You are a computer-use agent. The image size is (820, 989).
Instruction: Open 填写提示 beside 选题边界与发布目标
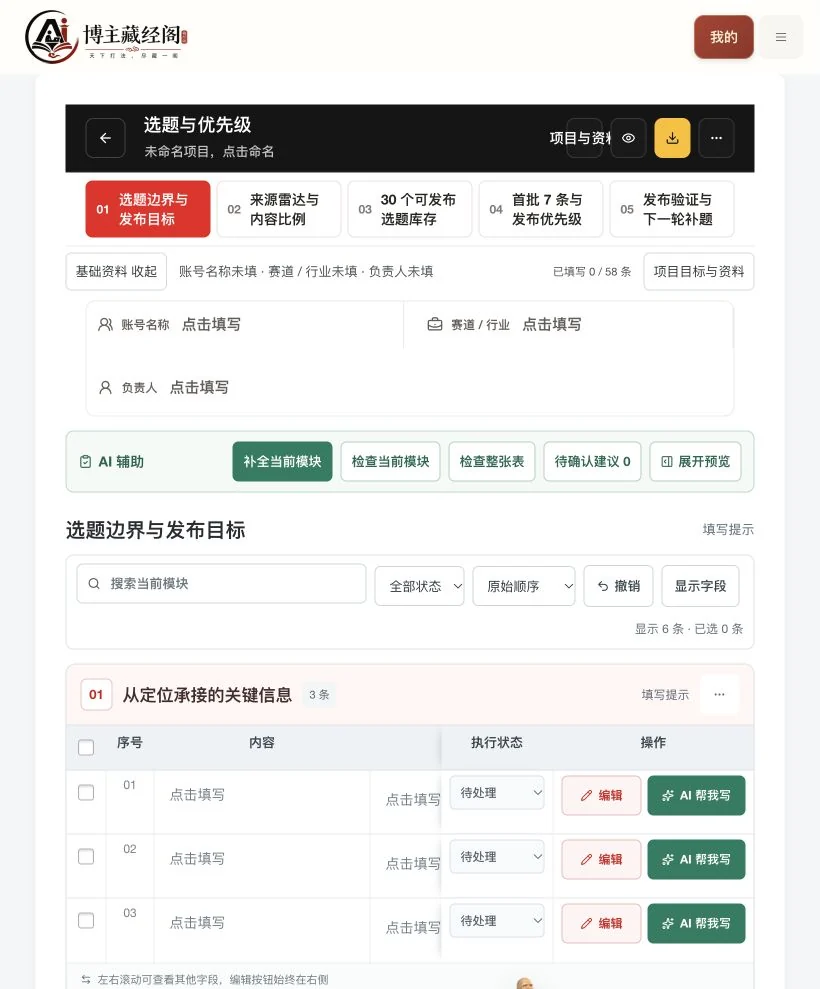click(729, 529)
